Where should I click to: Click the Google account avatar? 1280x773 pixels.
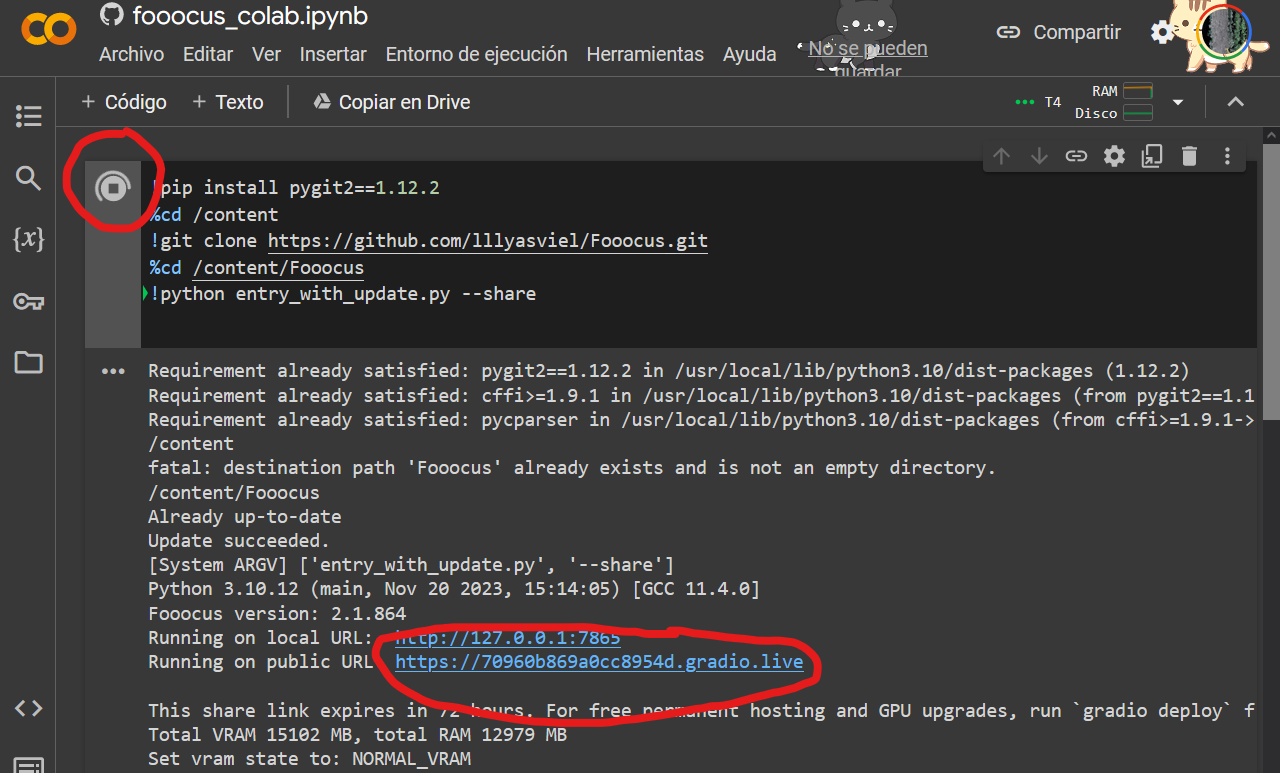(x=1224, y=32)
